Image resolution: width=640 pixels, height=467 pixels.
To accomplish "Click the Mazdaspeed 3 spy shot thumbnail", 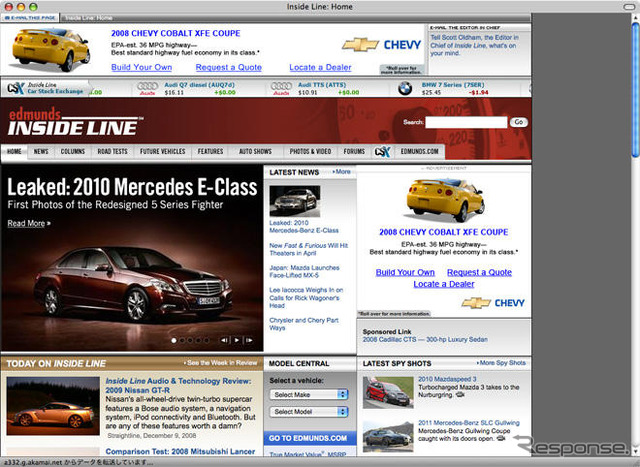I will pyautogui.click(x=388, y=392).
